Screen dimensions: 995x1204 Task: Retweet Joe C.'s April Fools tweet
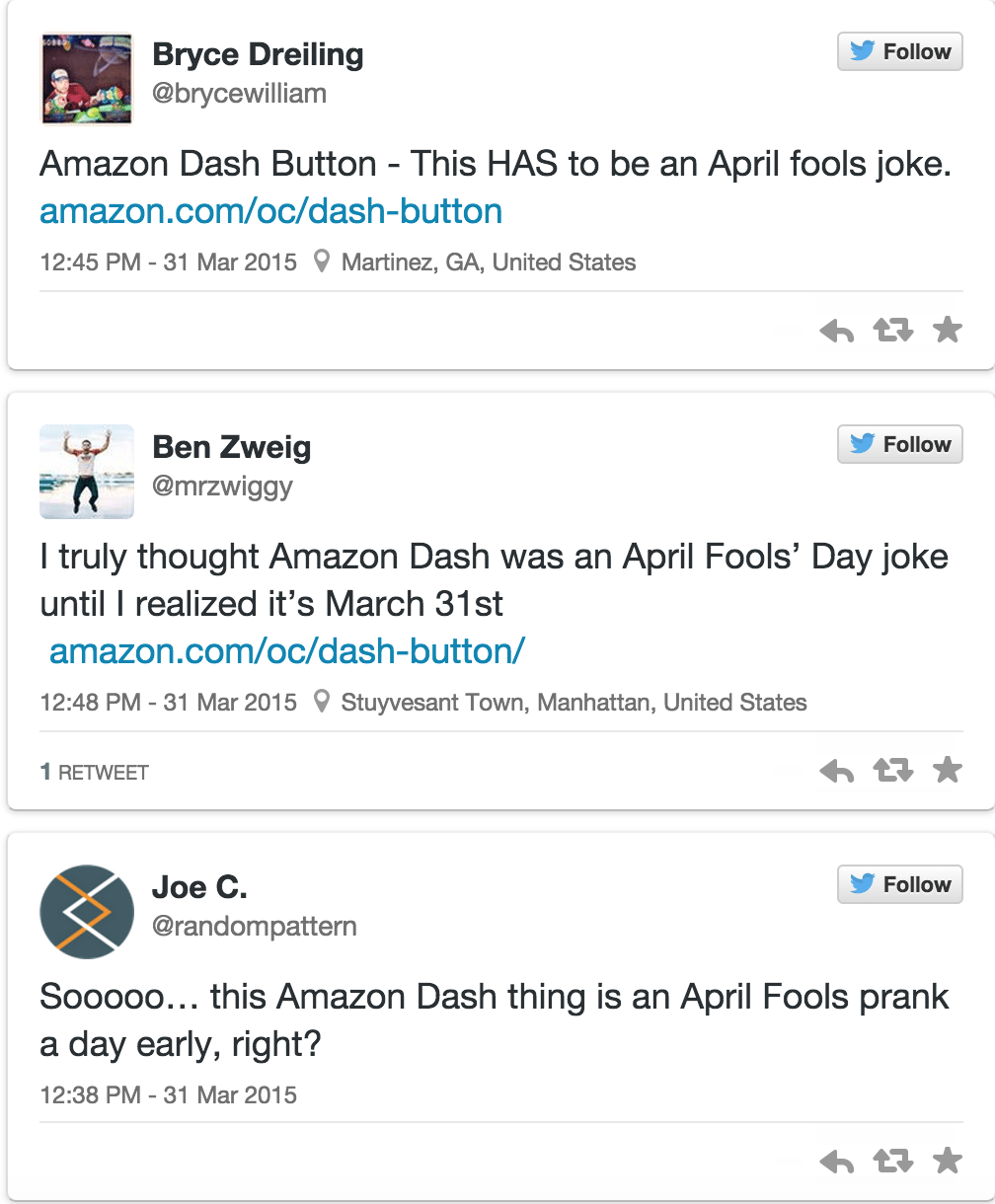pos(893,1163)
